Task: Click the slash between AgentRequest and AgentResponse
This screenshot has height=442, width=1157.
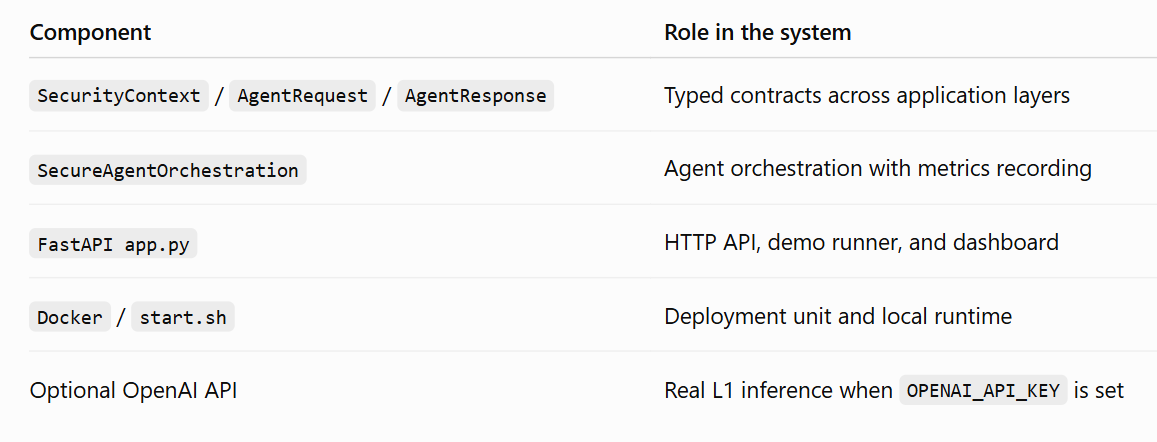Action: [387, 97]
